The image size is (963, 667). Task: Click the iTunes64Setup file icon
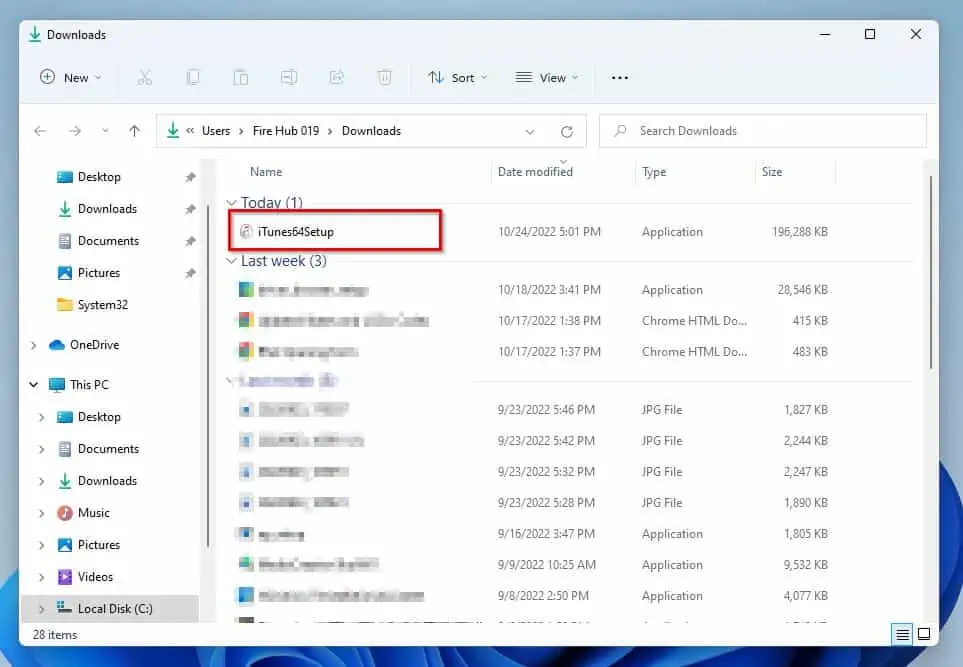click(x=246, y=232)
